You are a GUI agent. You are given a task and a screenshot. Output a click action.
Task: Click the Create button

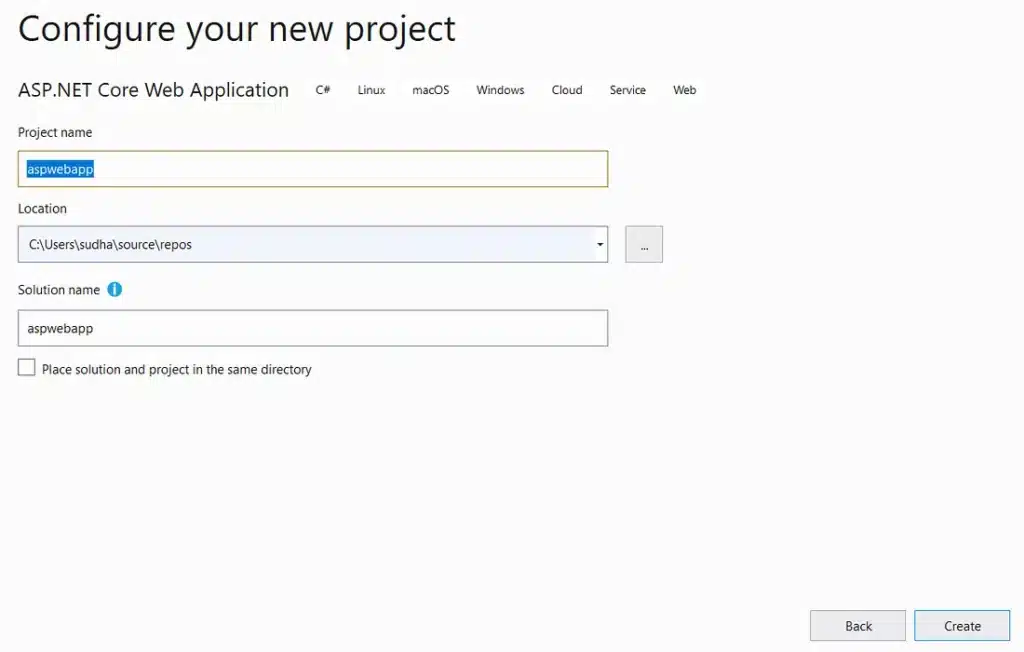click(962, 626)
